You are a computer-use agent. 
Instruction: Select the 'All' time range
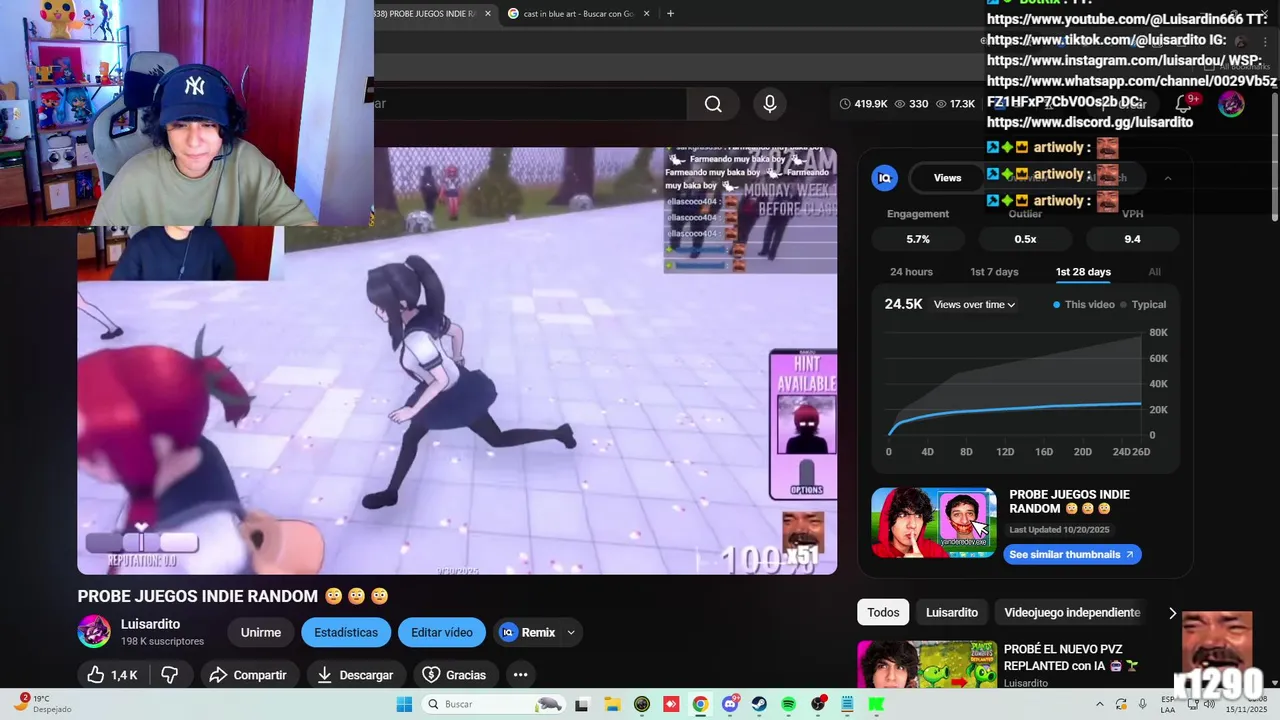[x=1154, y=272]
